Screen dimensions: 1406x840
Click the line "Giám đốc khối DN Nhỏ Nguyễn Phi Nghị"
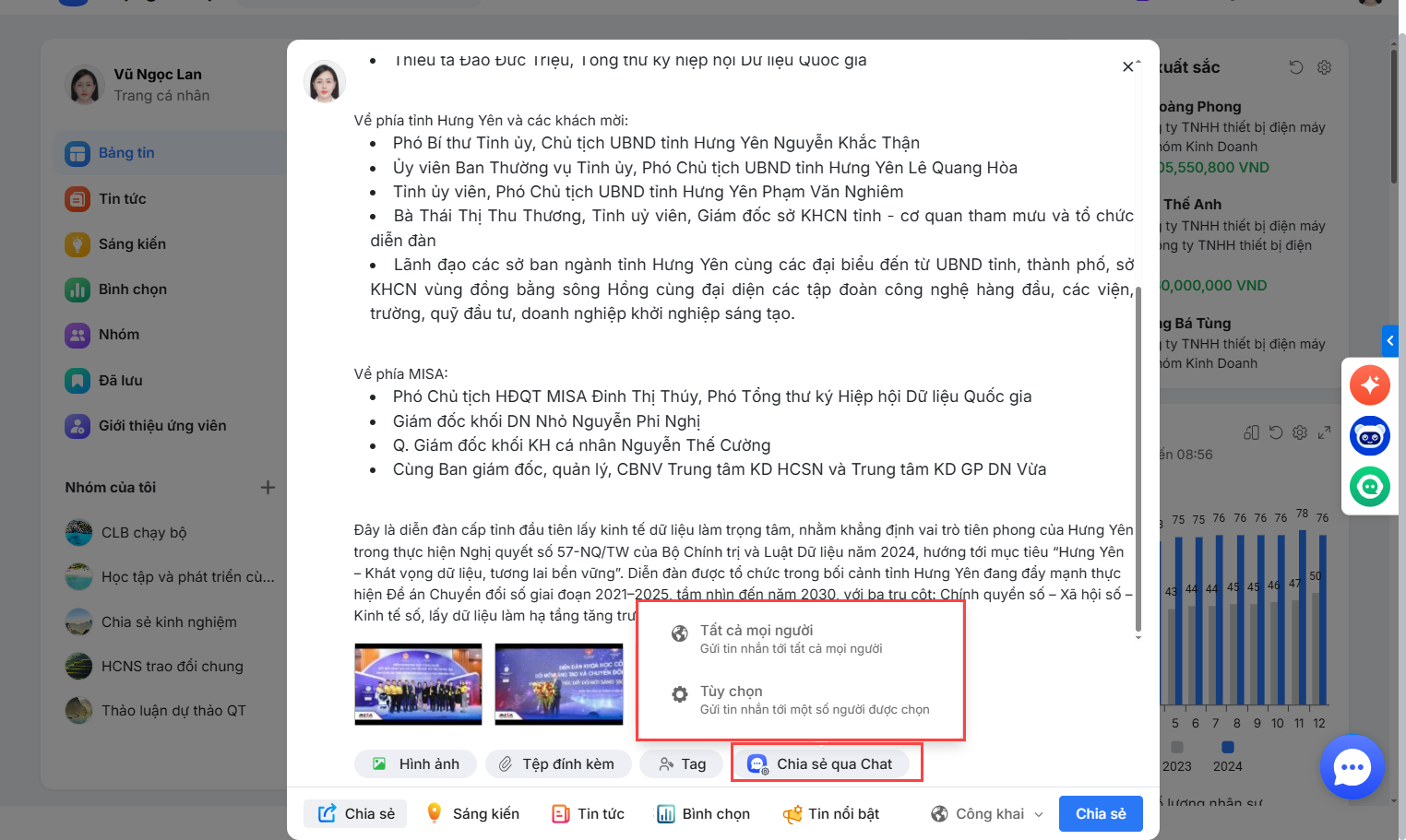(546, 421)
